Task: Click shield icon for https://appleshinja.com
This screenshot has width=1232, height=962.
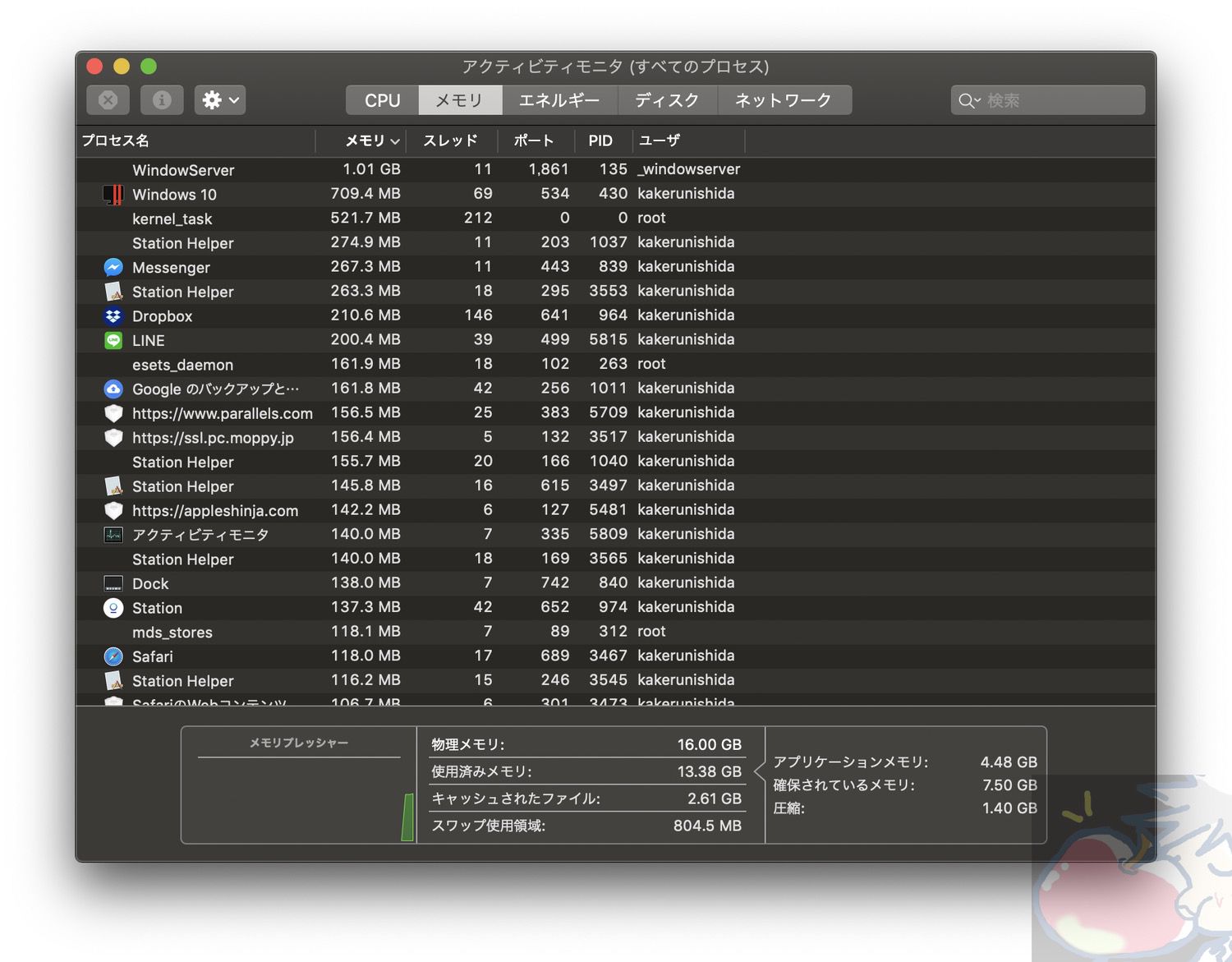Action: pos(113,511)
